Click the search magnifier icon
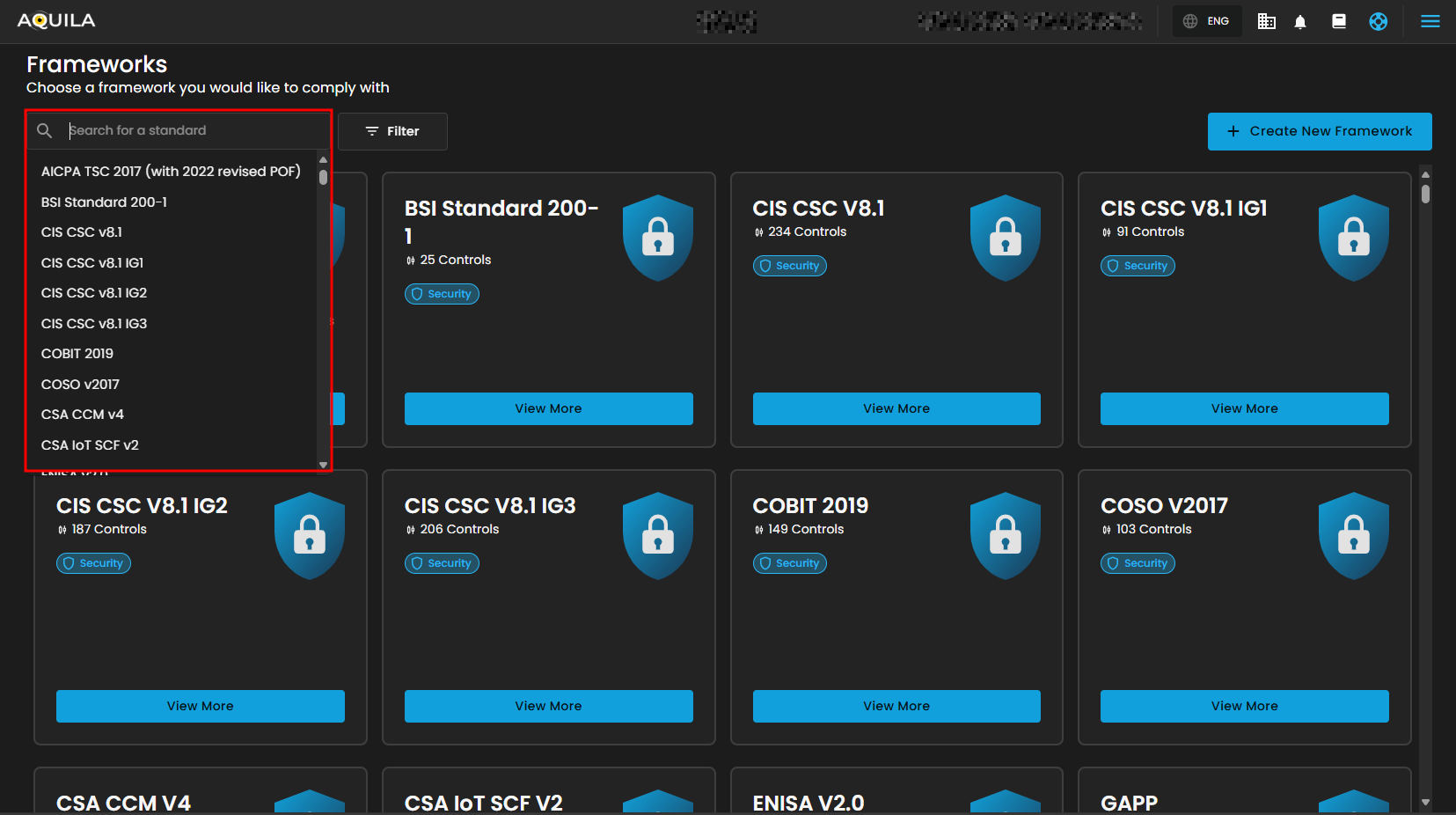Image resolution: width=1456 pixels, height=815 pixels. [45, 130]
